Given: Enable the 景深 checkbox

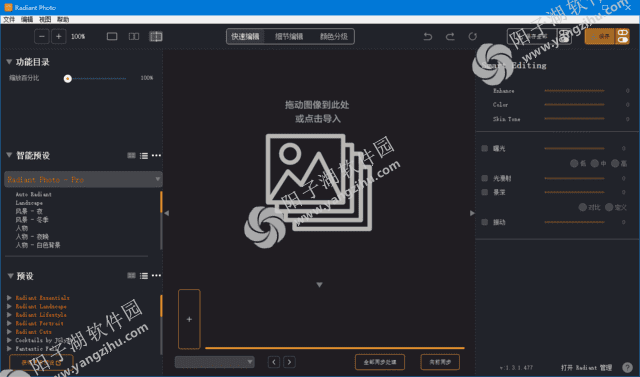Looking at the screenshot, I should click(x=484, y=192).
